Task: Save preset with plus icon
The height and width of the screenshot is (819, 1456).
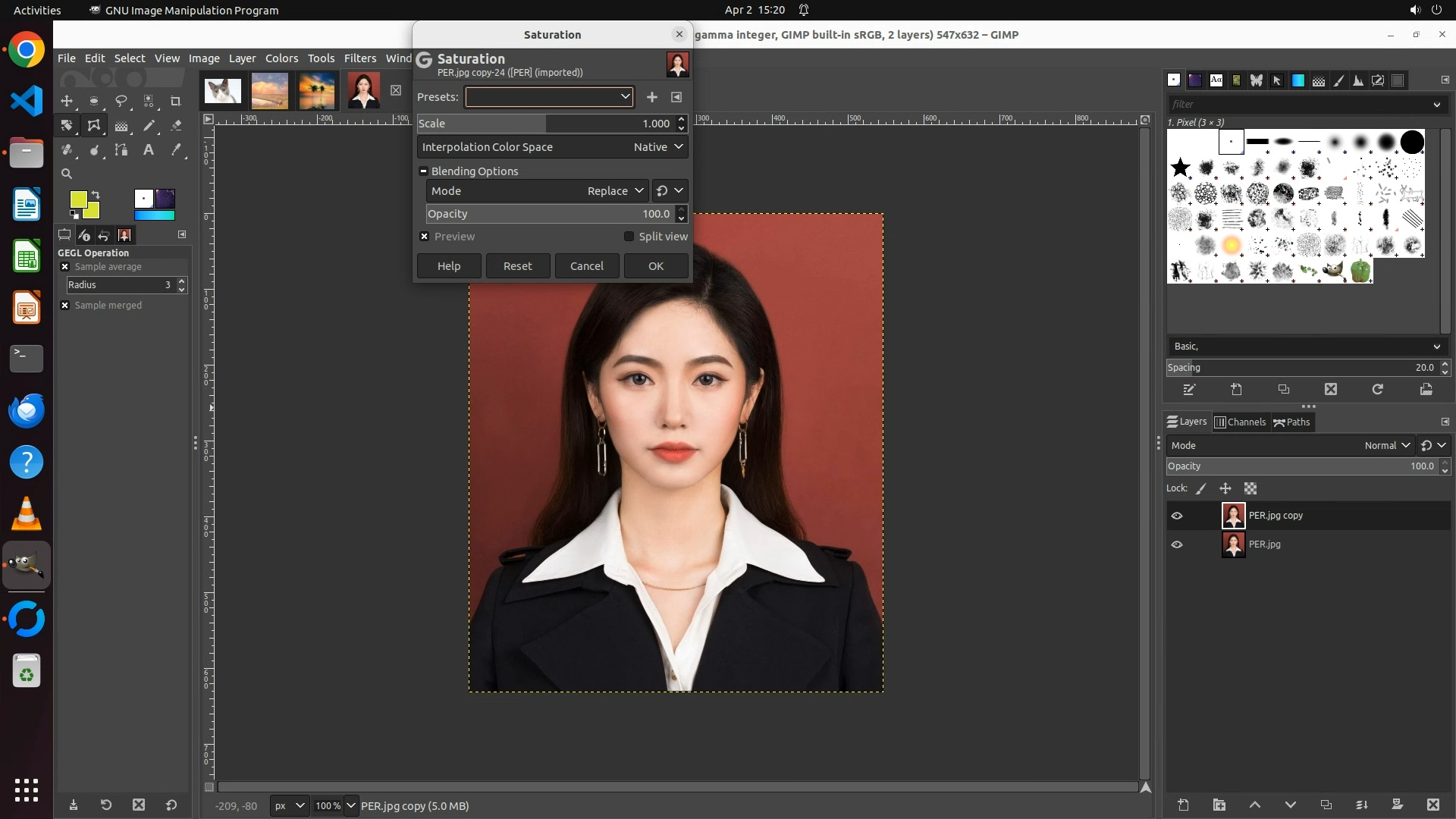Action: point(651,97)
